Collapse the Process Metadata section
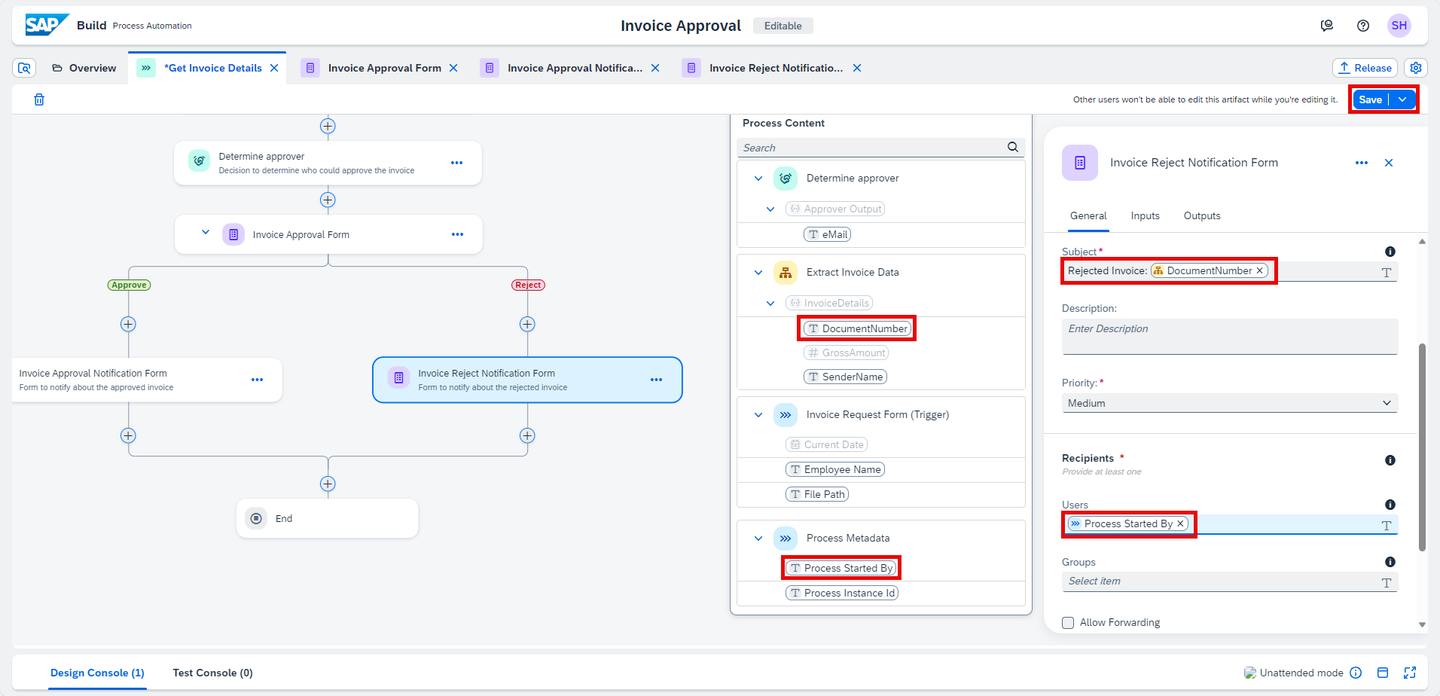 coord(758,538)
